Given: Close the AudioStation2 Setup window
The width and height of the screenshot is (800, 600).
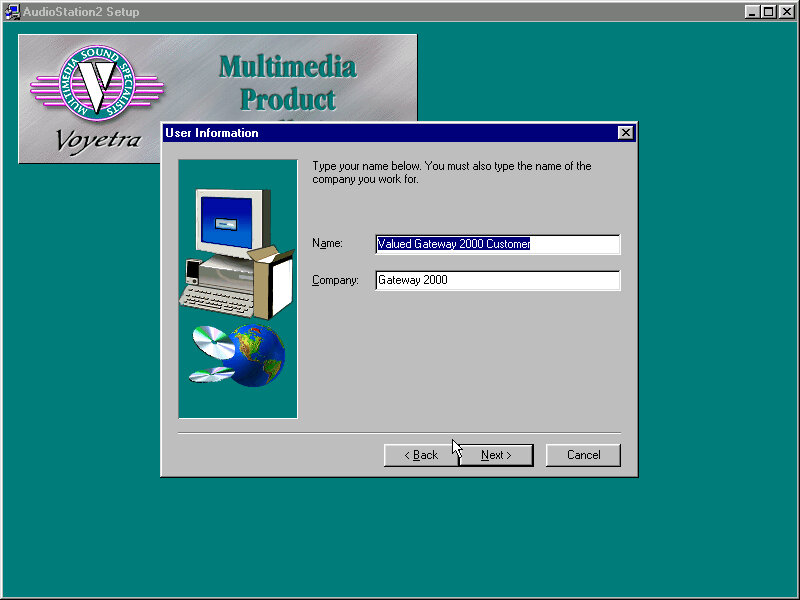Looking at the screenshot, I should (787, 12).
